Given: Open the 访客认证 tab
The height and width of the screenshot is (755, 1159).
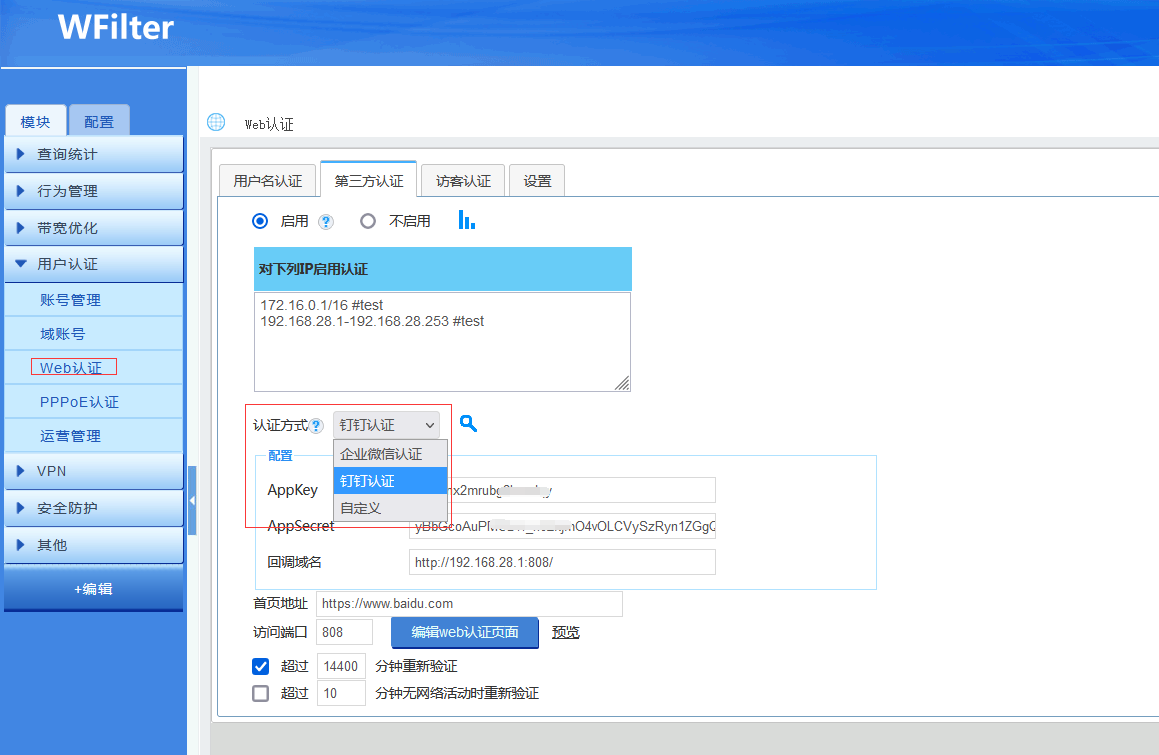Looking at the screenshot, I should [x=463, y=181].
